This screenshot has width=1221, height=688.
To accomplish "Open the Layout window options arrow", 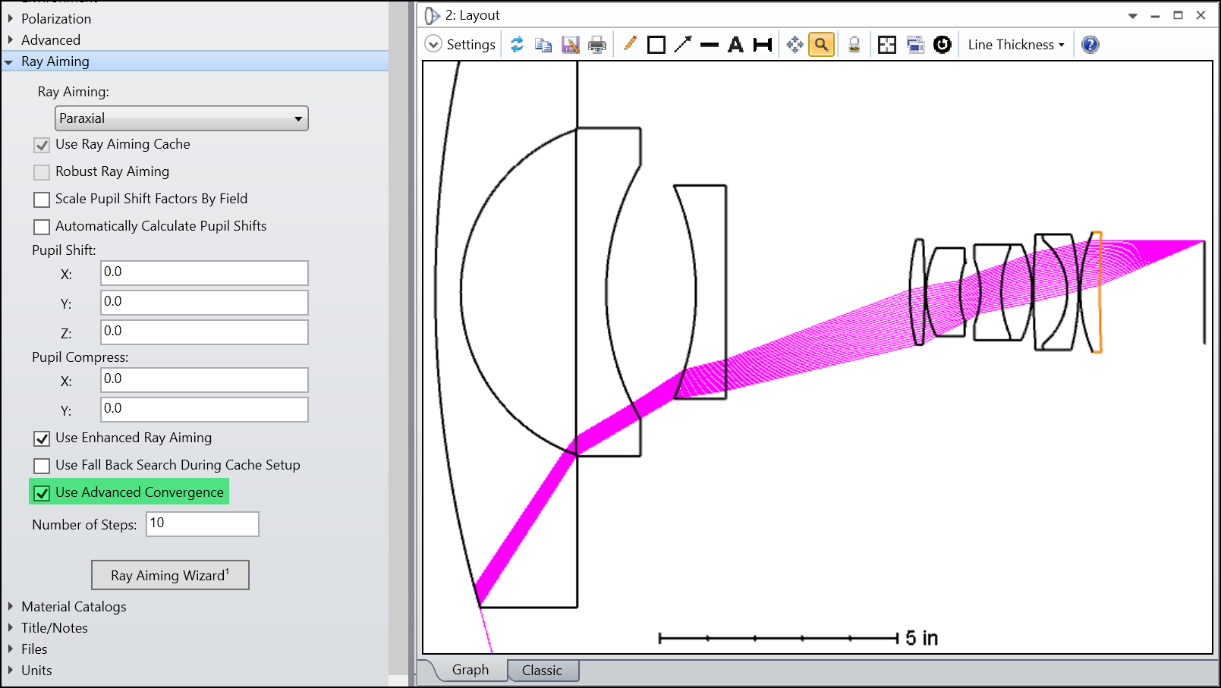I will (1133, 16).
